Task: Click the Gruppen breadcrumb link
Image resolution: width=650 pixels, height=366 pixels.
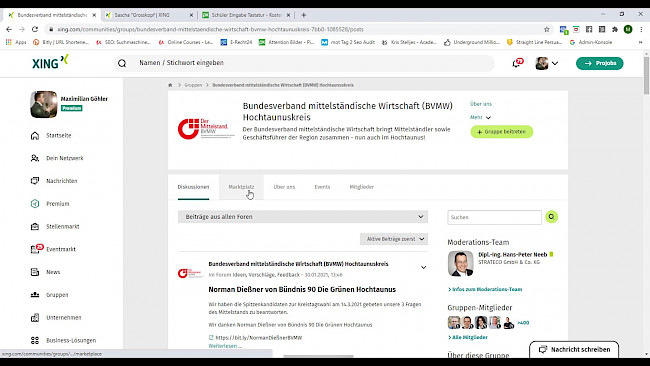Action: pos(193,85)
